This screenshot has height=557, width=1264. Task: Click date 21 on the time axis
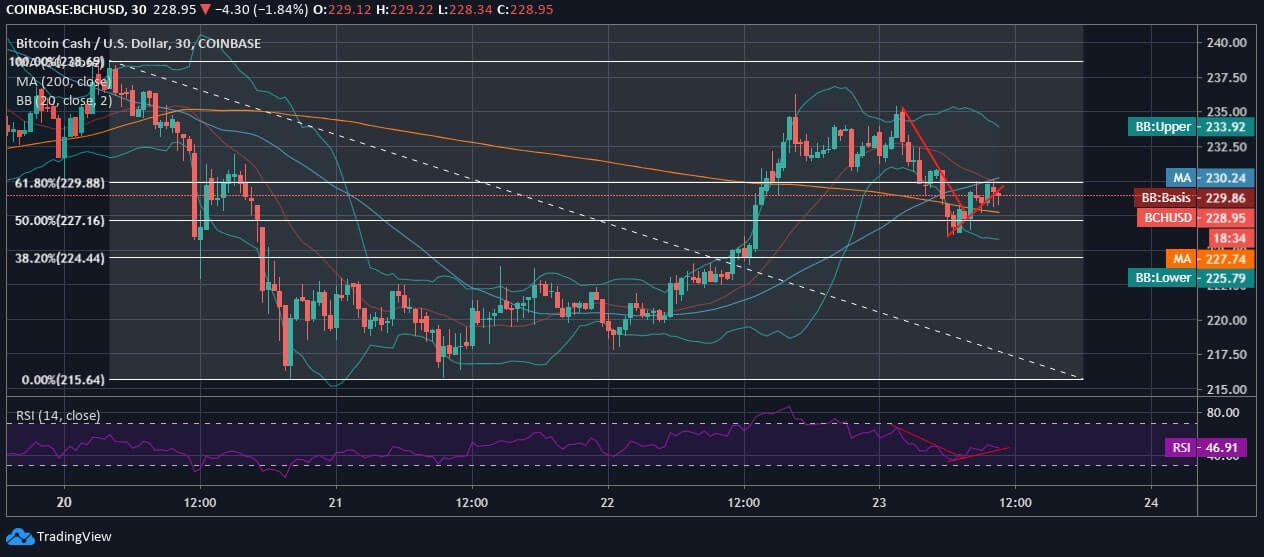[x=336, y=502]
